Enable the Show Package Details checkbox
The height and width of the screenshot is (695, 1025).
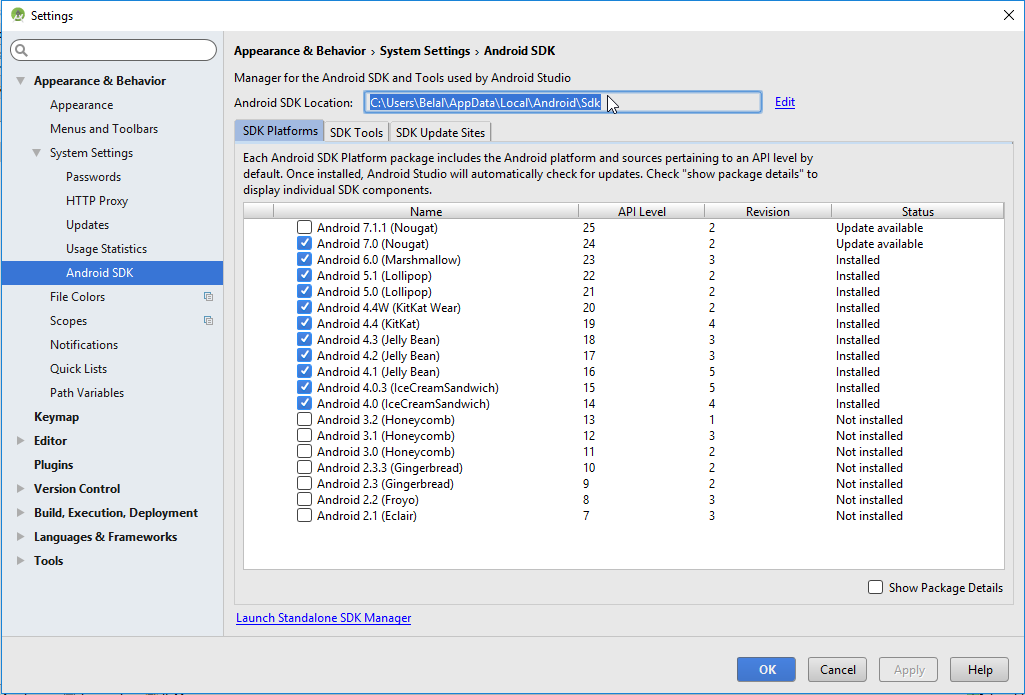pyautogui.click(x=875, y=587)
